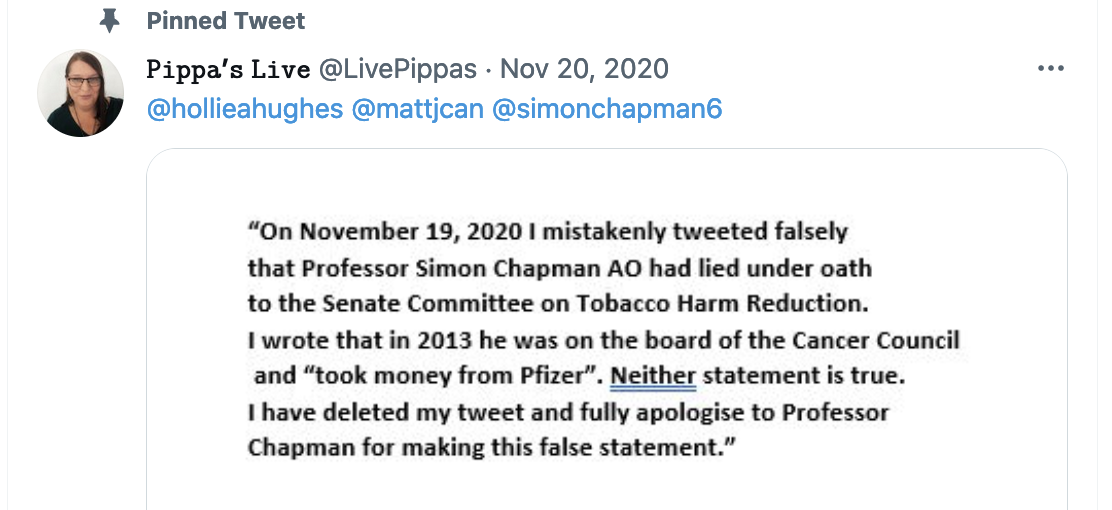This screenshot has height=510, width=1112.
Task: Click the pin icon beside Pinned Tweet
Action: click(110, 20)
